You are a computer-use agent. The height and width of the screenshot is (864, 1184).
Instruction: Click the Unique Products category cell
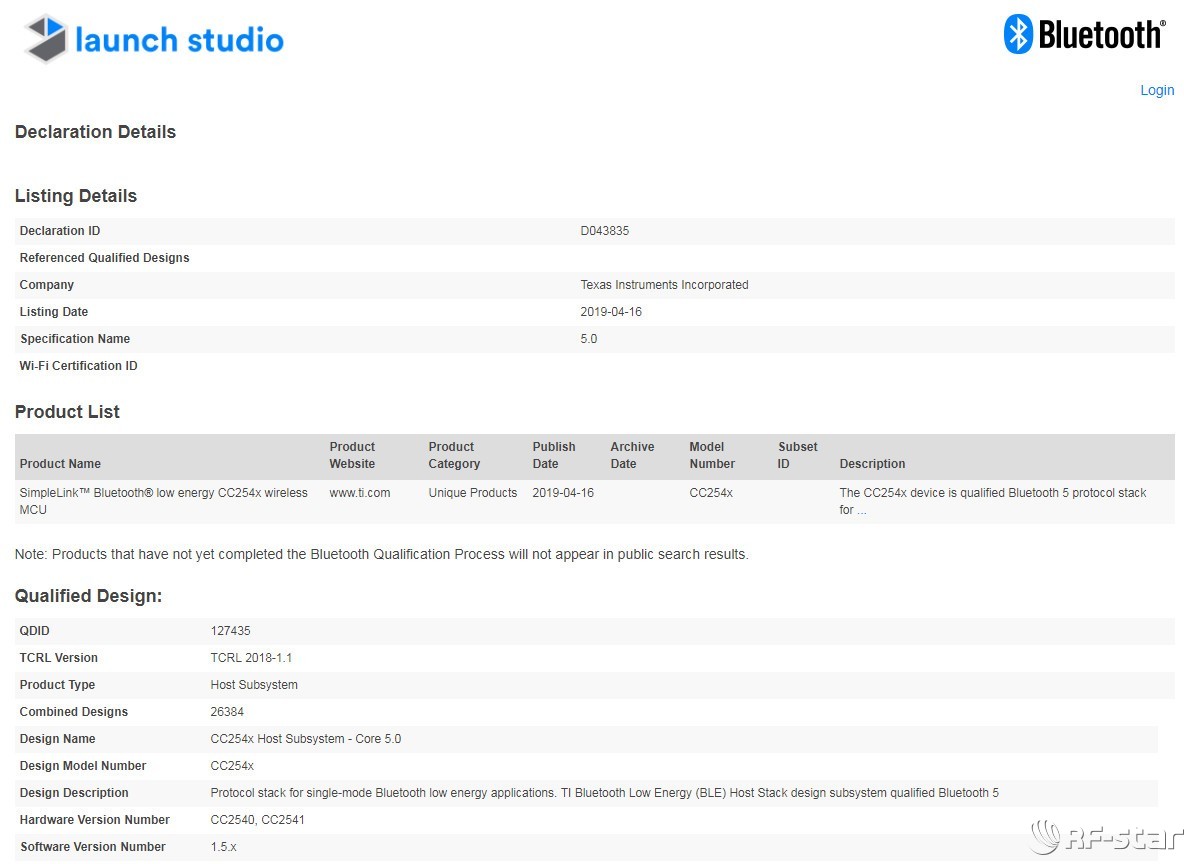[473, 493]
